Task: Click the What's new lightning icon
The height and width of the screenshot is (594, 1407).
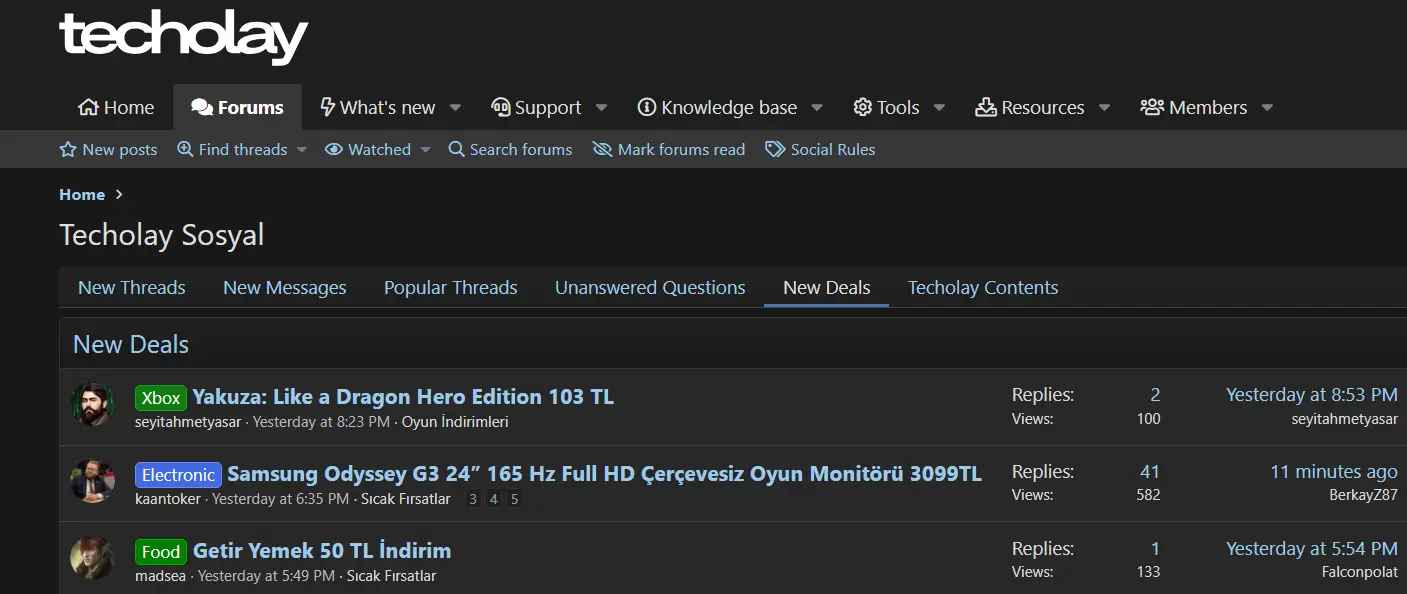Action: pos(327,107)
